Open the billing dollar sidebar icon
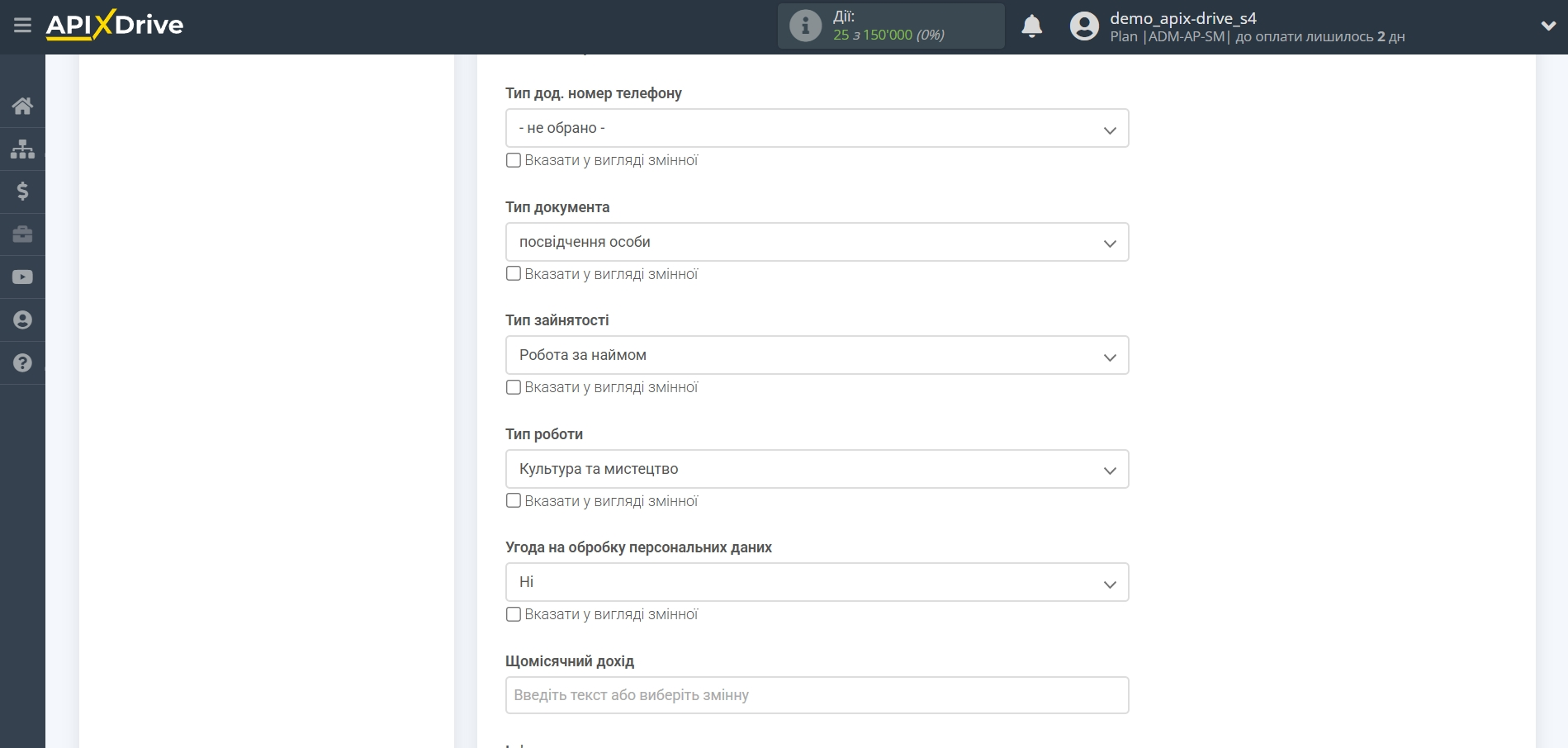The image size is (1568, 748). pyautogui.click(x=22, y=192)
